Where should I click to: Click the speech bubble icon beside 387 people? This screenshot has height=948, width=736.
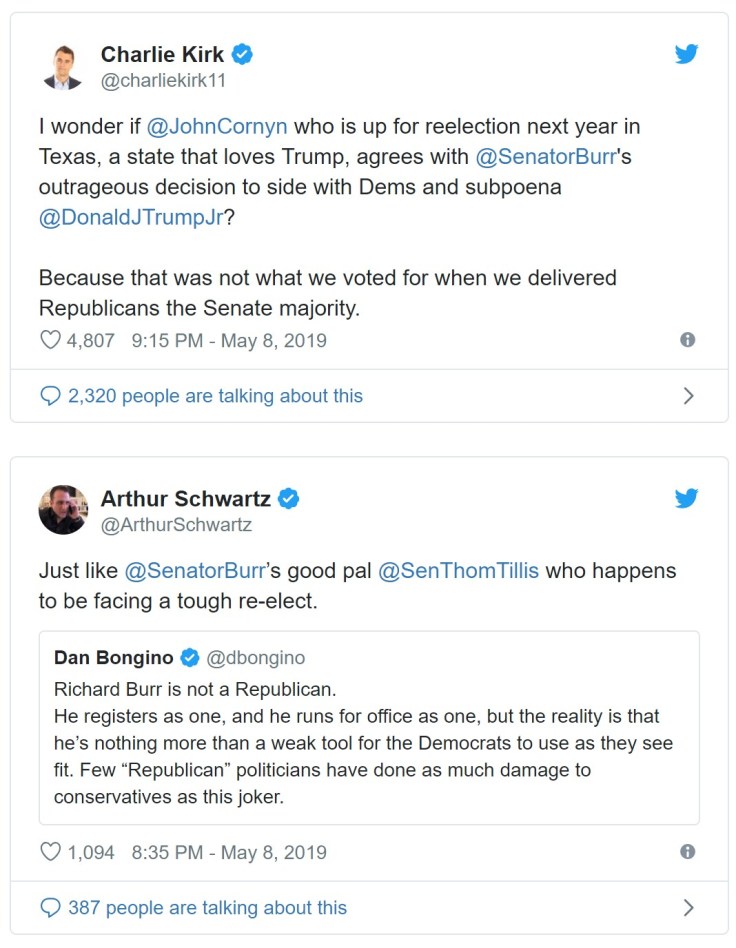pyautogui.click(x=50, y=908)
